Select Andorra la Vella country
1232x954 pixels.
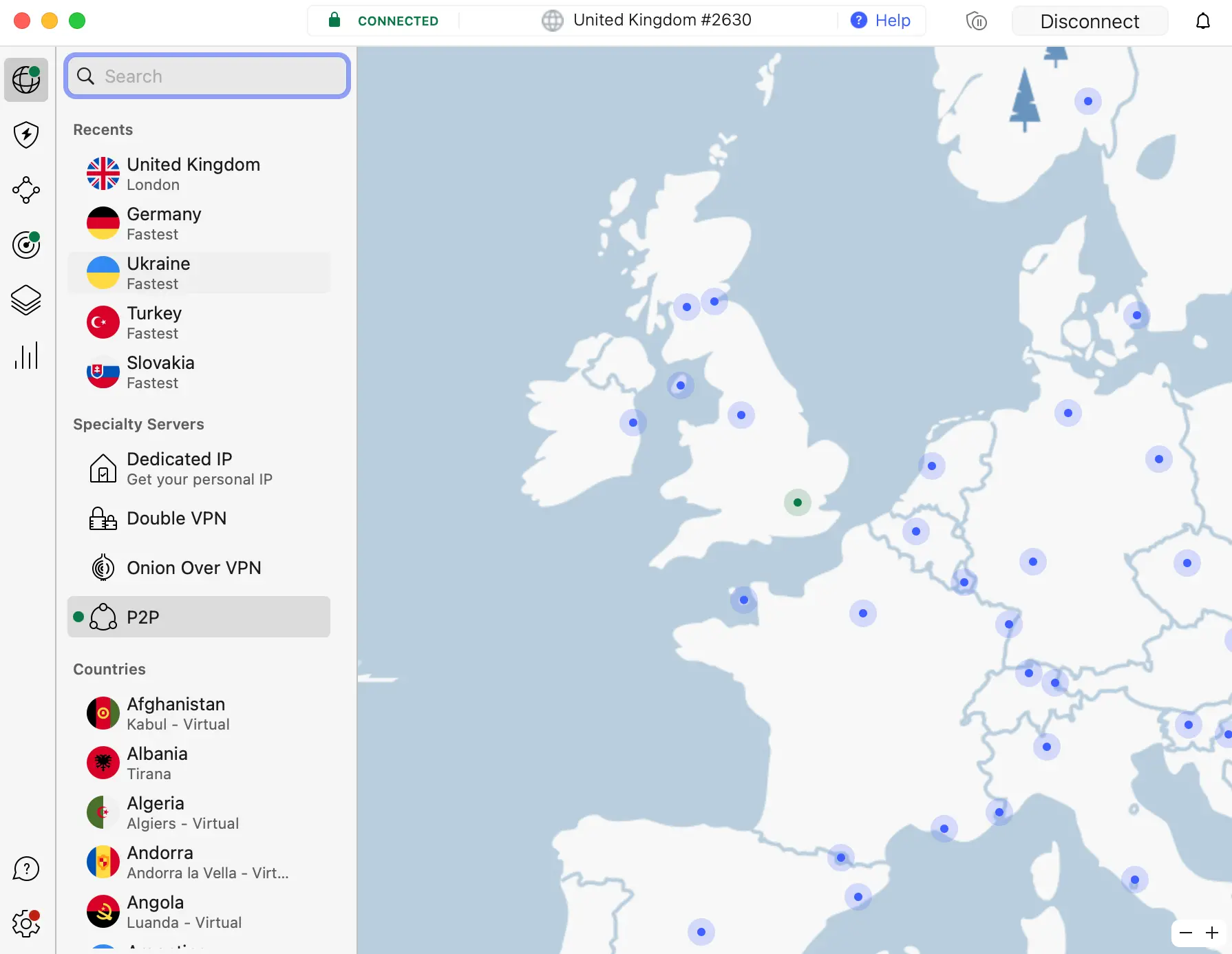click(x=199, y=862)
